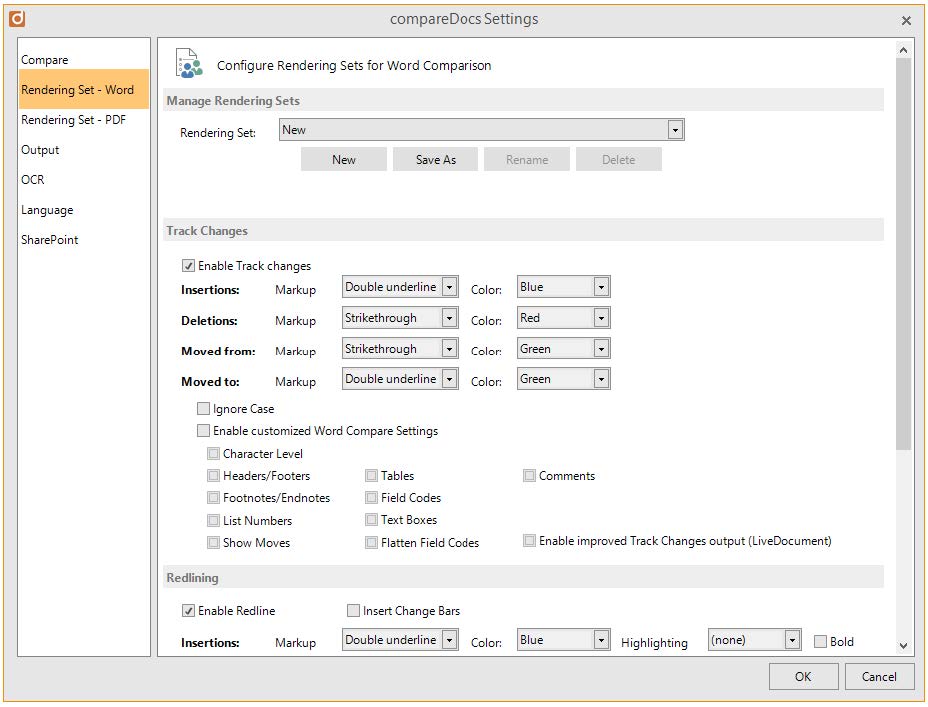The width and height of the screenshot is (928, 707).
Task: Switch to Rendering Set - PDF
Action: 83,120
